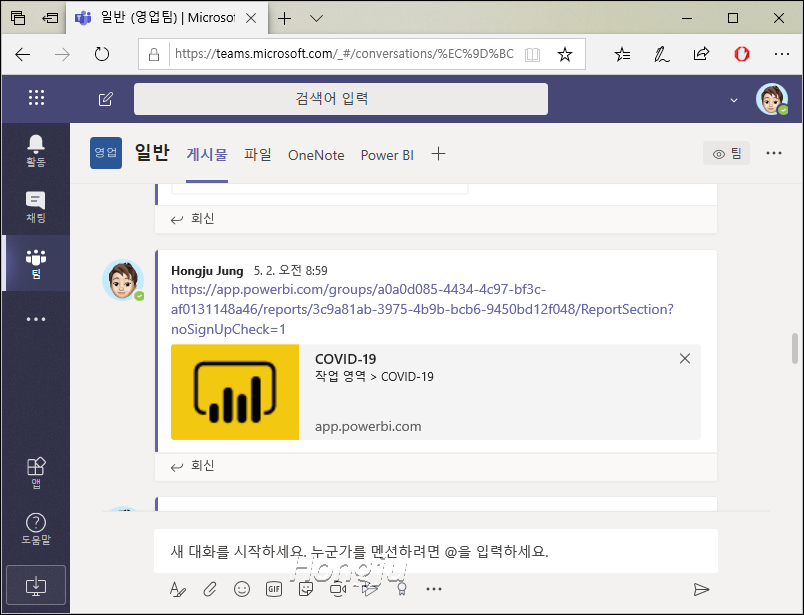Viewport: 804px width, 615px height.
Task: Open the app launcher waffle grid
Action: (36, 97)
